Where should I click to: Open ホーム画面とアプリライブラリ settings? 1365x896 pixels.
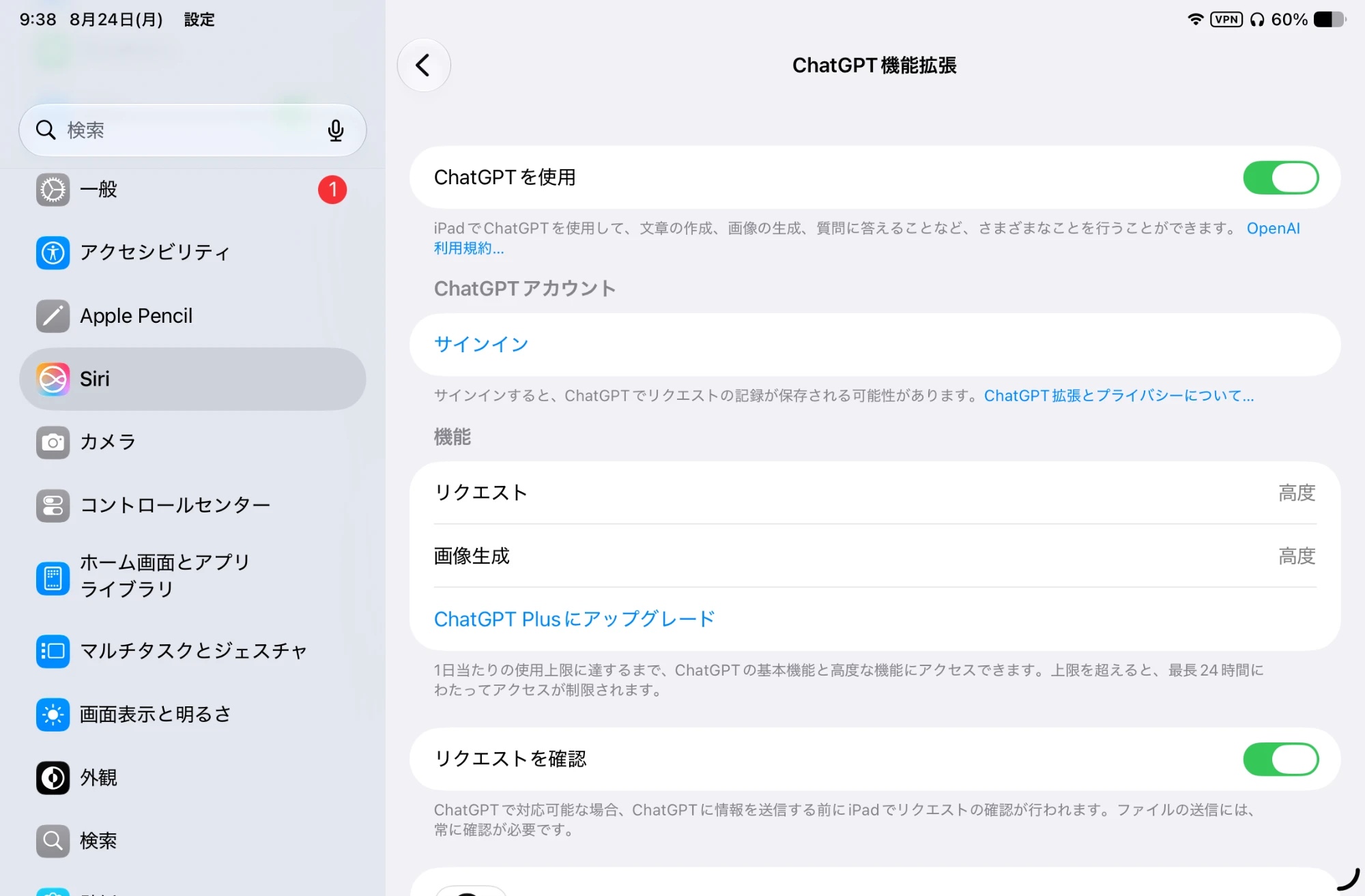click(x=192, y=577)
